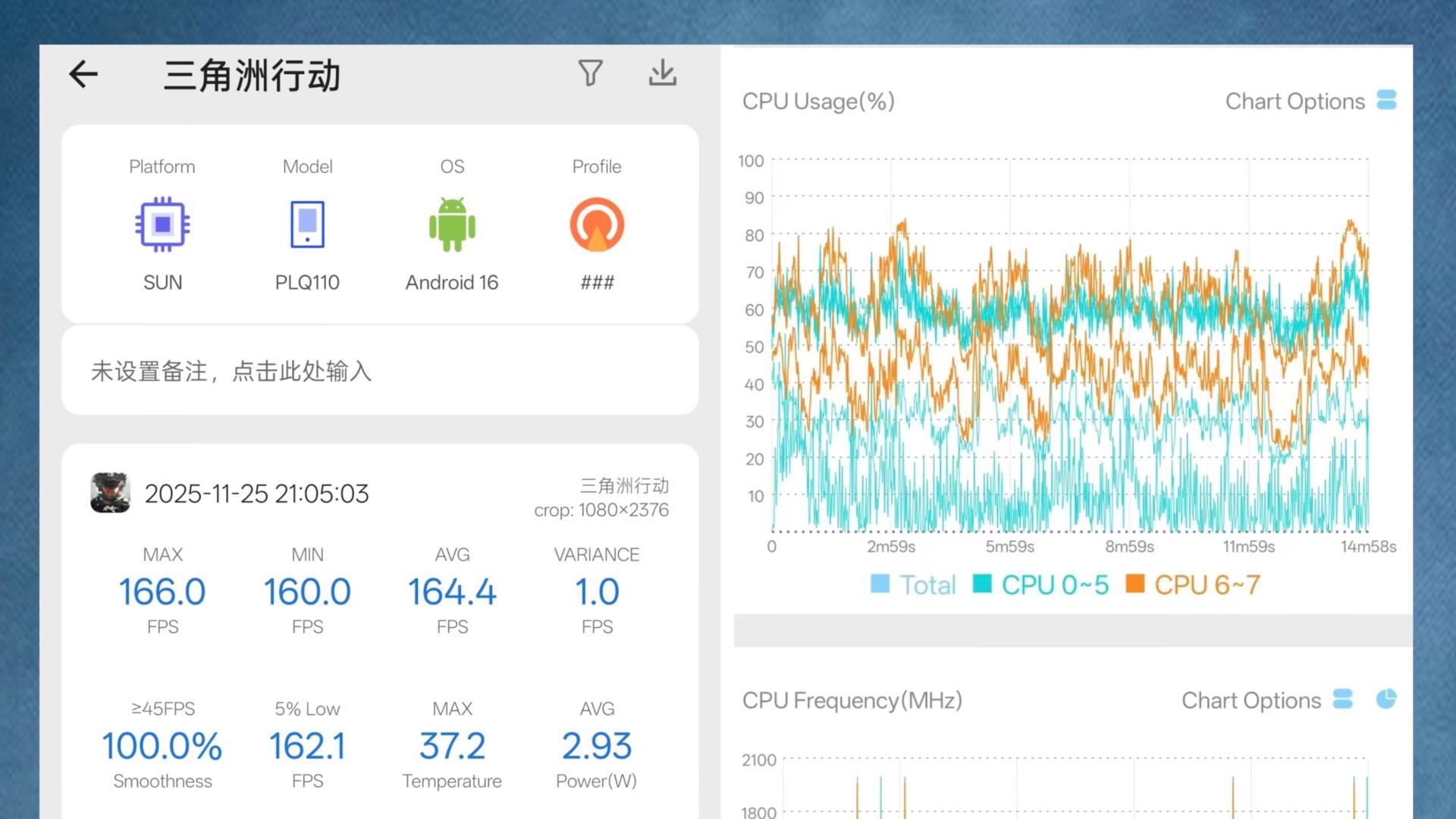Tap the game thumbnail next to timestamp

(110, 493)
